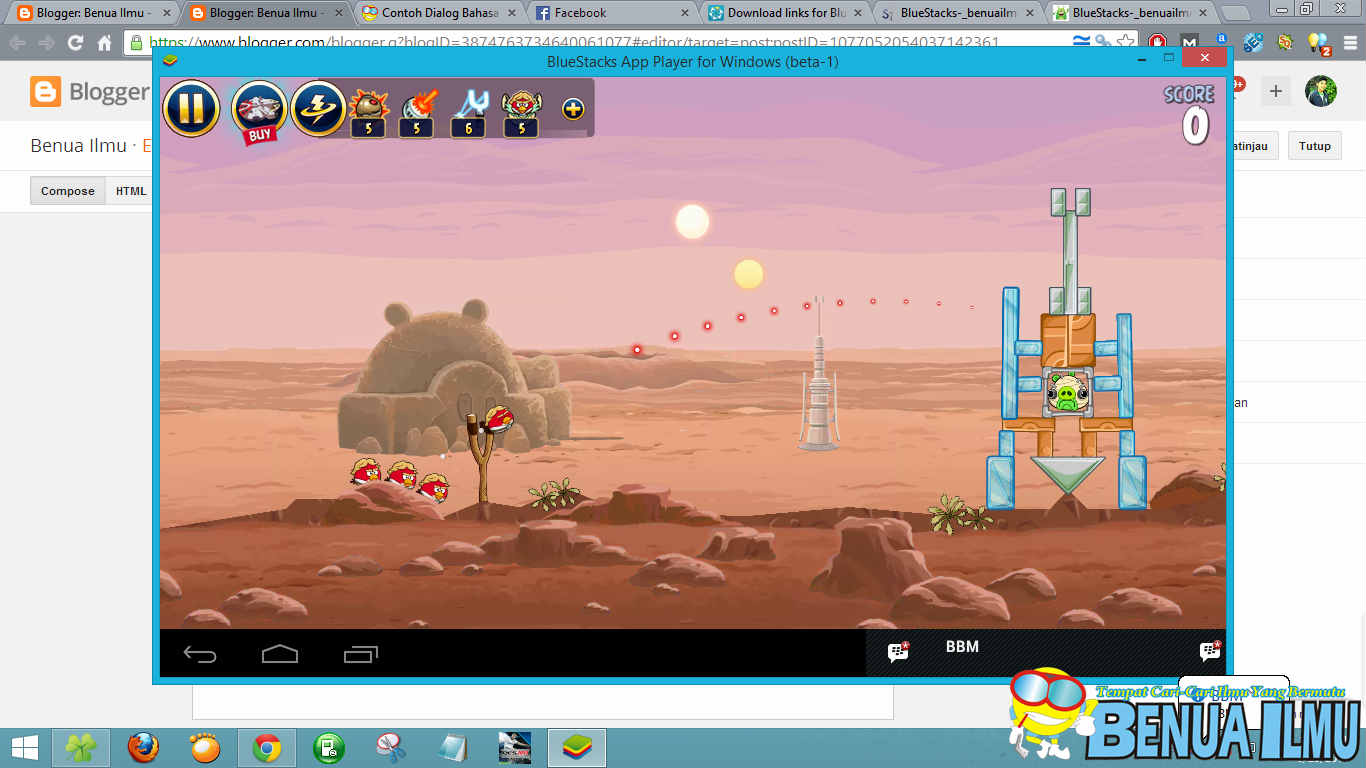The image size is (1366, 768).
Task: Click lightbulb extension icon with badge 2
Action: coord(1318,43)
